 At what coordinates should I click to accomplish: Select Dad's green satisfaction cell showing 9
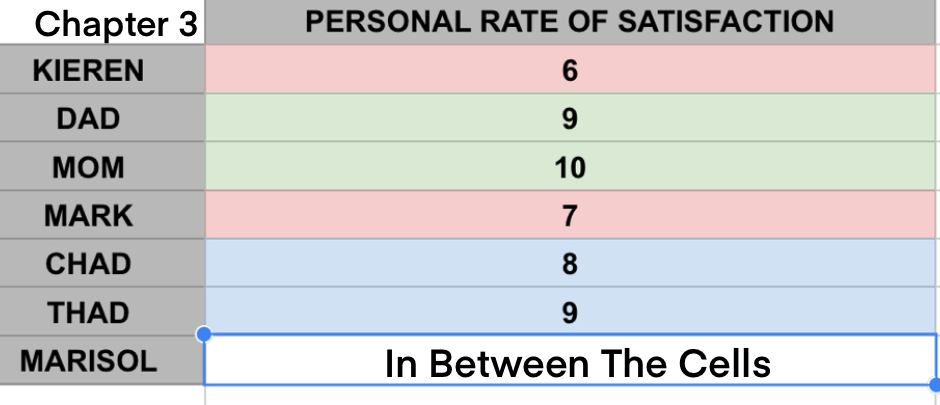tap(570, 119)
